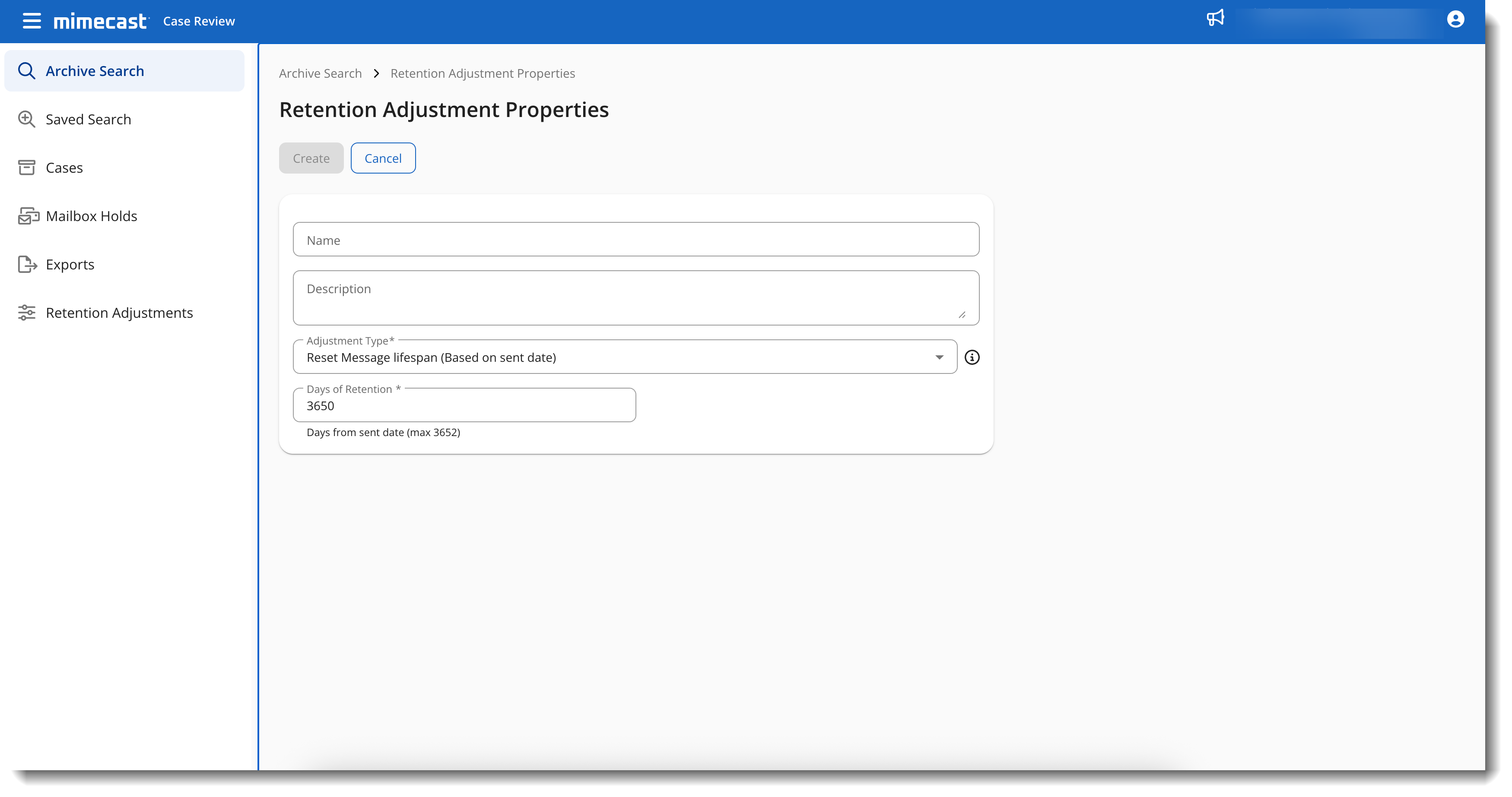Open Retention Adjustments menu item
1512x797 pixels.
pos(119,313)
